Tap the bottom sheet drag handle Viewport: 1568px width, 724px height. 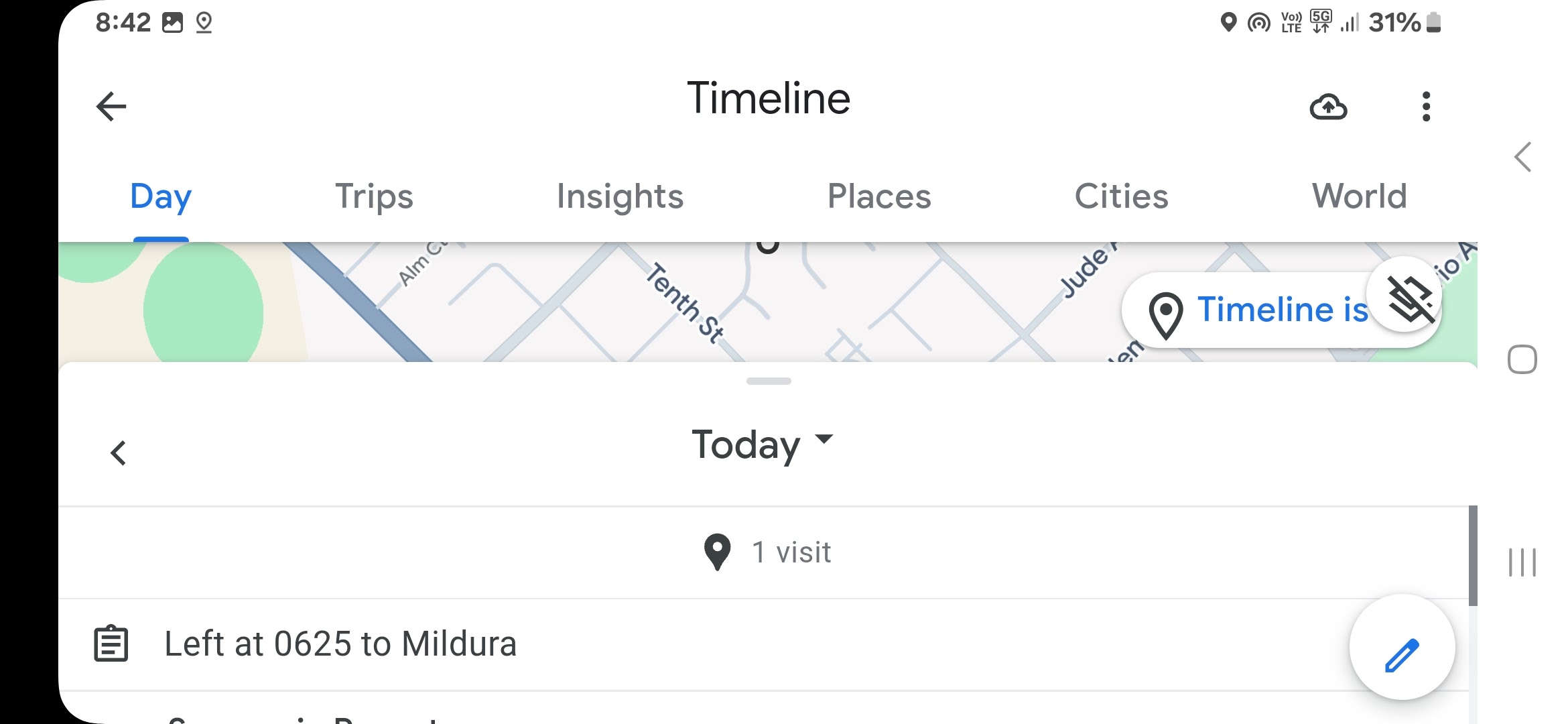tap(768, 382)
